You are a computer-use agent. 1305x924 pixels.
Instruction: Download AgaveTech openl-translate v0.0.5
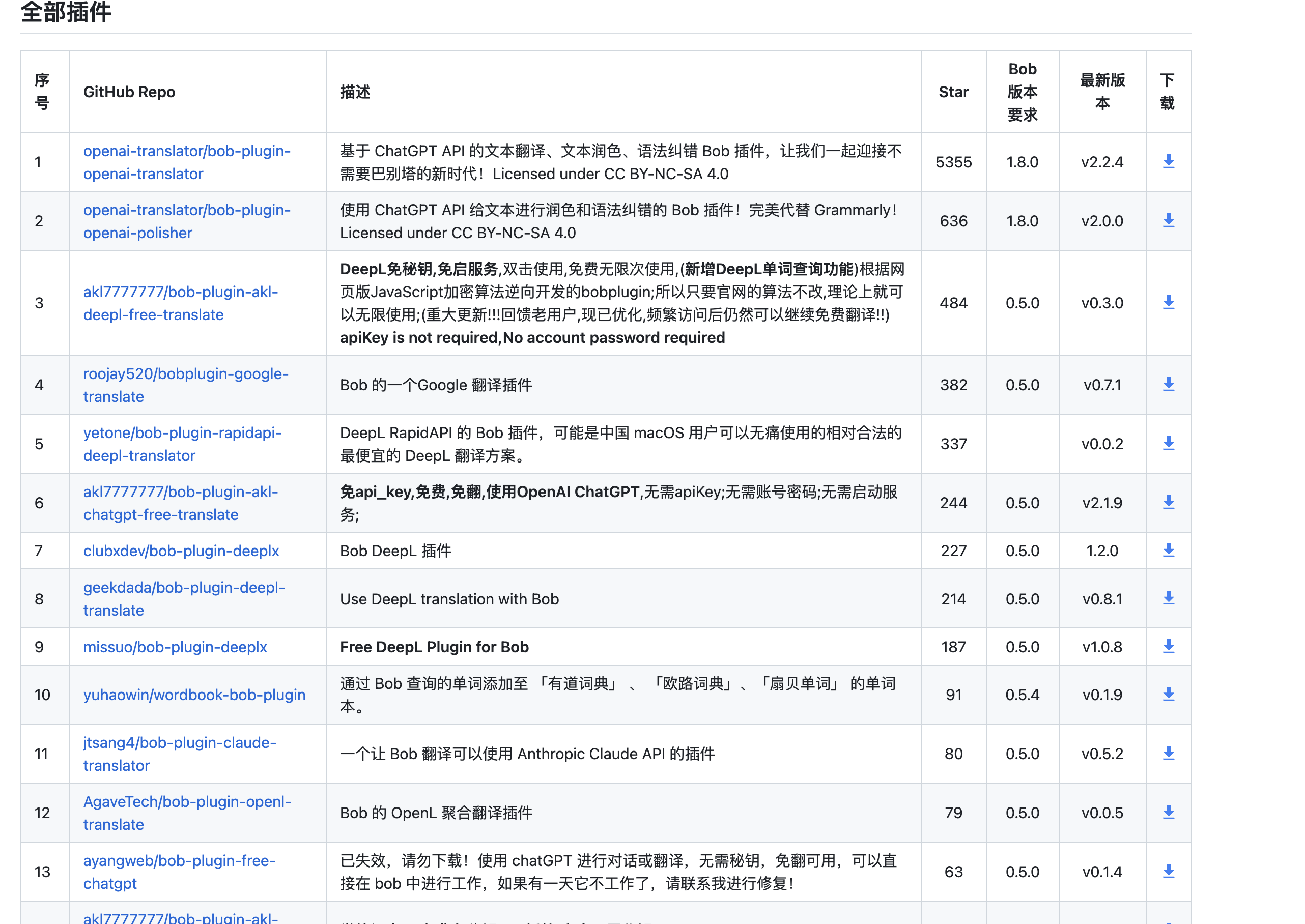pyautogui.click(x=1168, y=813)
